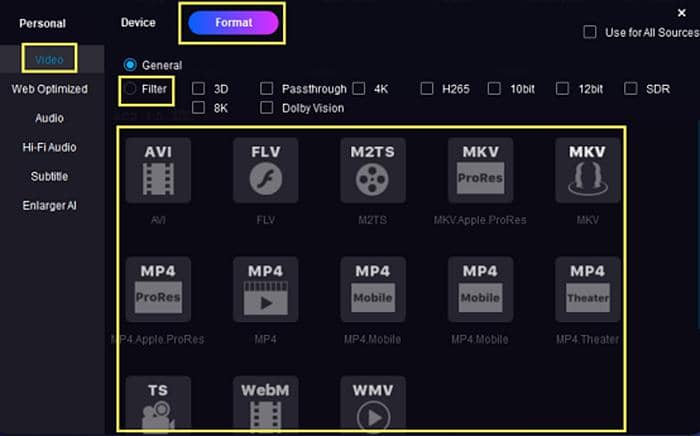This screenshot has width=700, height=436.
Task: Check the Dolby Vision option
Action: pos(267,108)
